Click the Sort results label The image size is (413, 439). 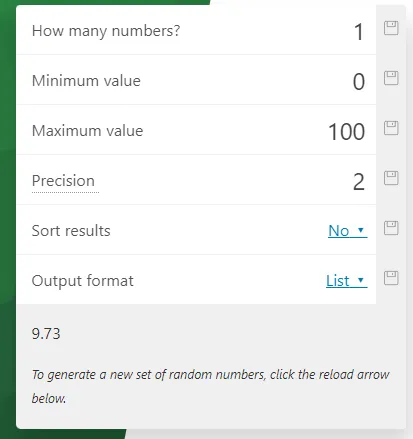tap(71, 231)
